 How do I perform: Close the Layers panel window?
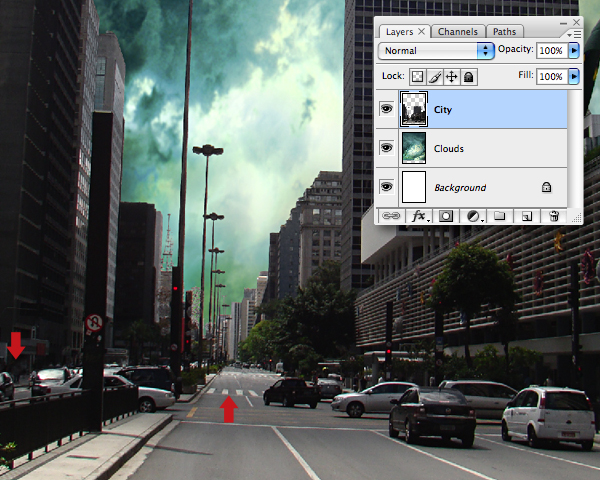pos(576,23)
